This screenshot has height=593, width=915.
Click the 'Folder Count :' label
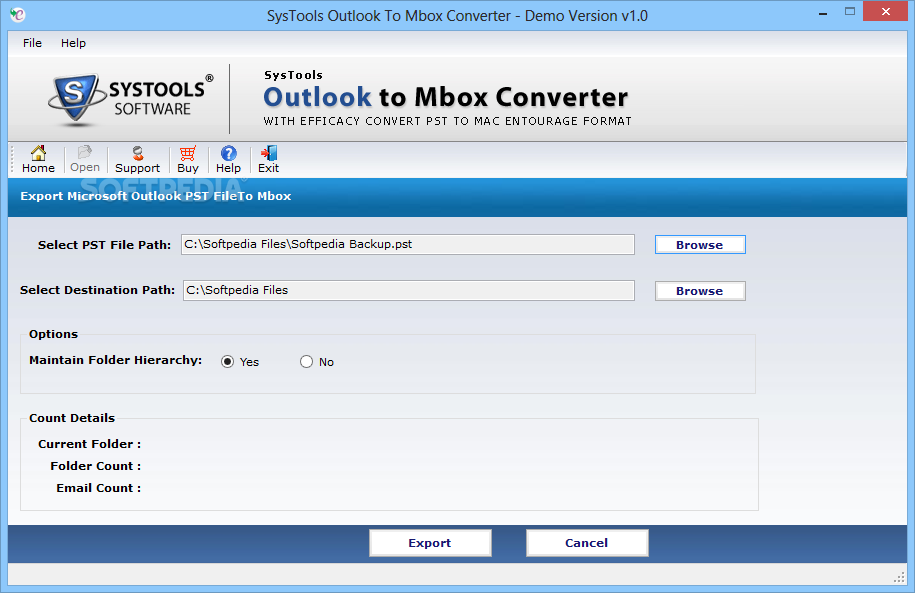[x=96, y=466]
